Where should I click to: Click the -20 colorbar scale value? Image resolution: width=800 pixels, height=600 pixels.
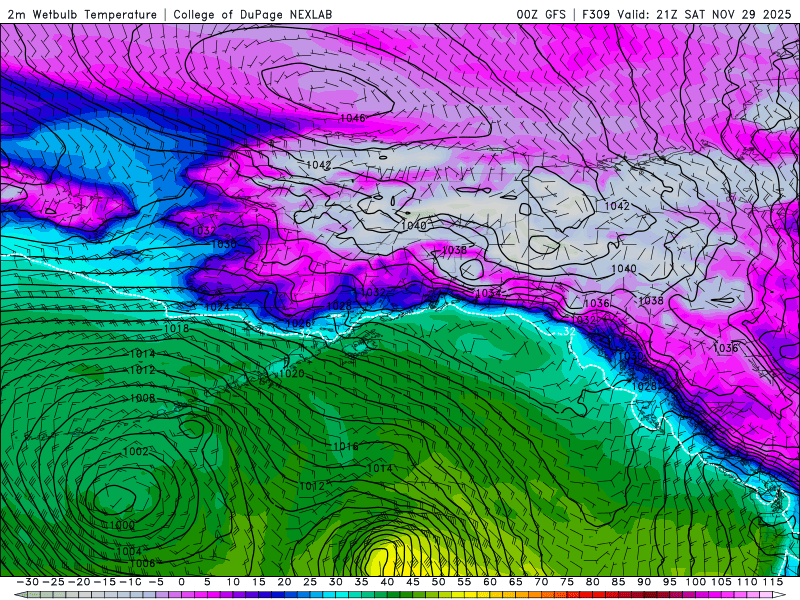[79, 582]
